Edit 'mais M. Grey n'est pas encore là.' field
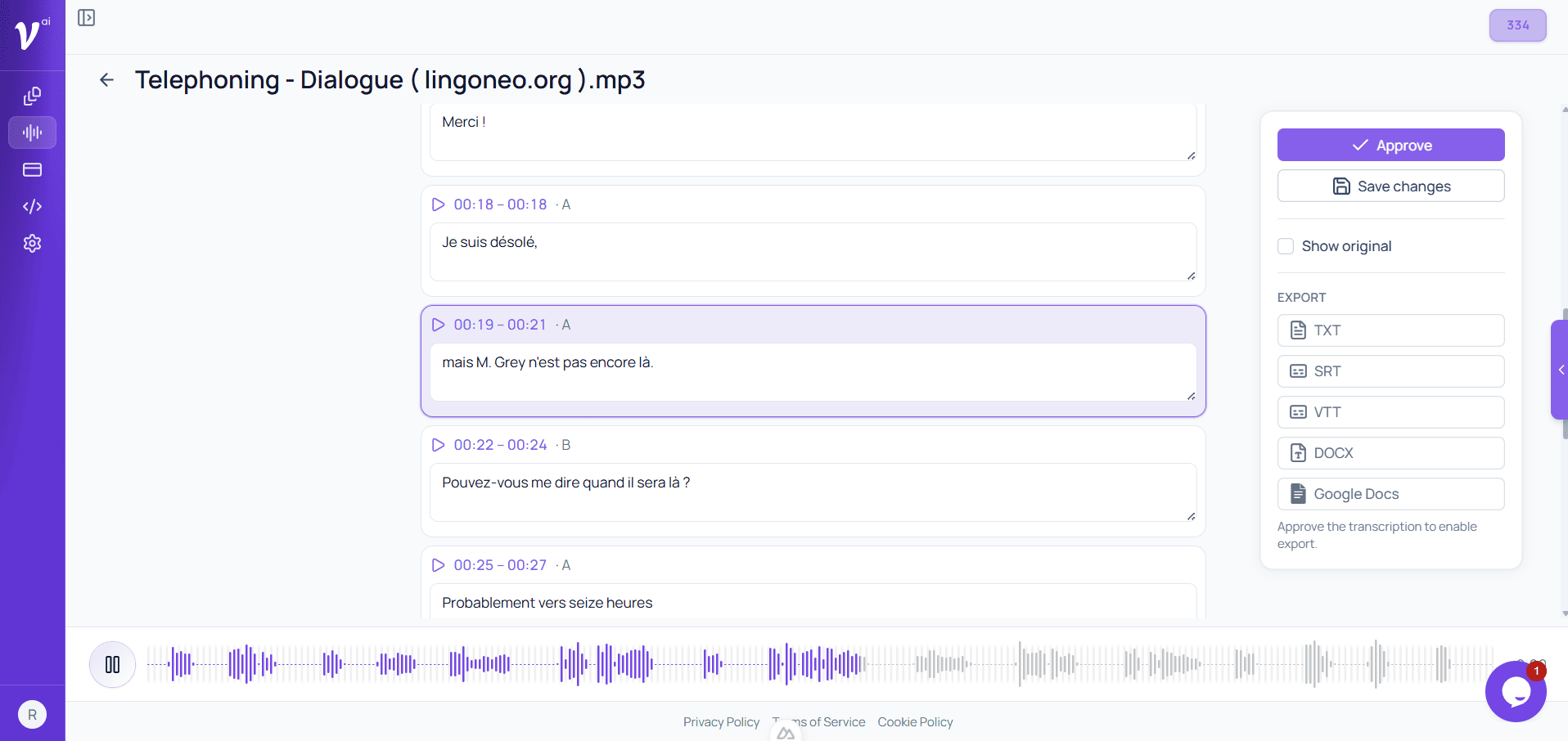1568x741 pixels. 813,372
